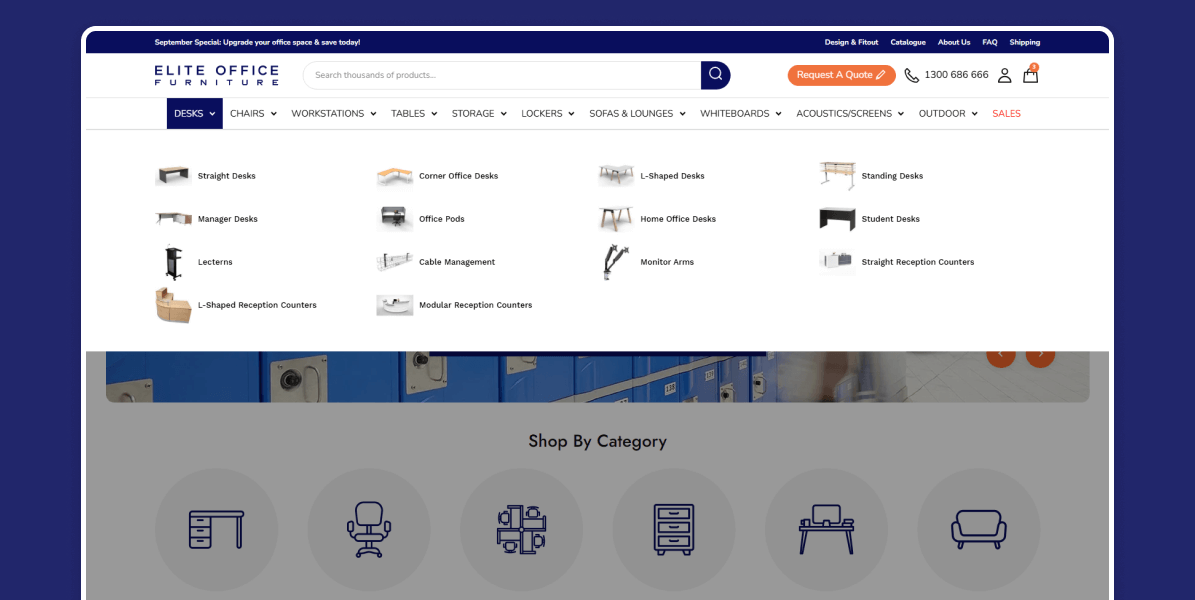Open the shopping cart icon
The width and height of the screenshot is (1195, 600).
pos(1030,75)
